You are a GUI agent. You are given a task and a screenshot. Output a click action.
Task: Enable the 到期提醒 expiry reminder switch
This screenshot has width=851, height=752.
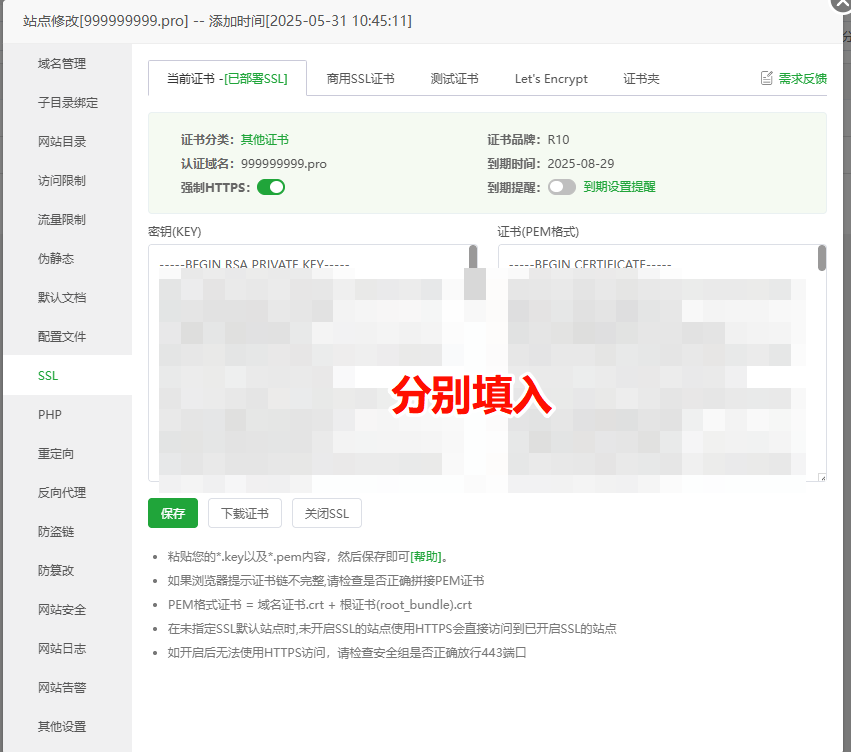tap(562, 187)
